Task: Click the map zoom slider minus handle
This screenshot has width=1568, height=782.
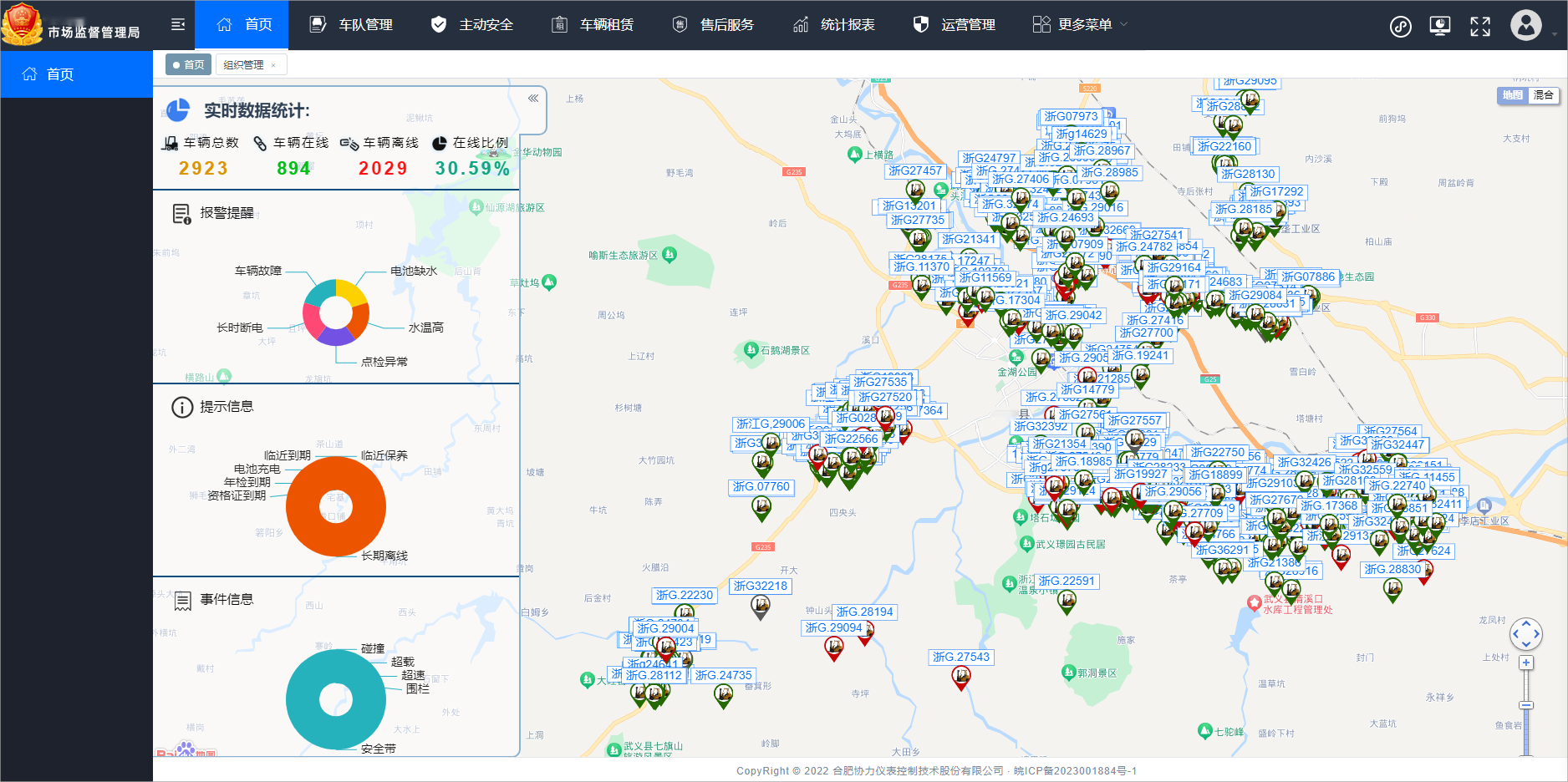Action: click(x=1526, y=705)
